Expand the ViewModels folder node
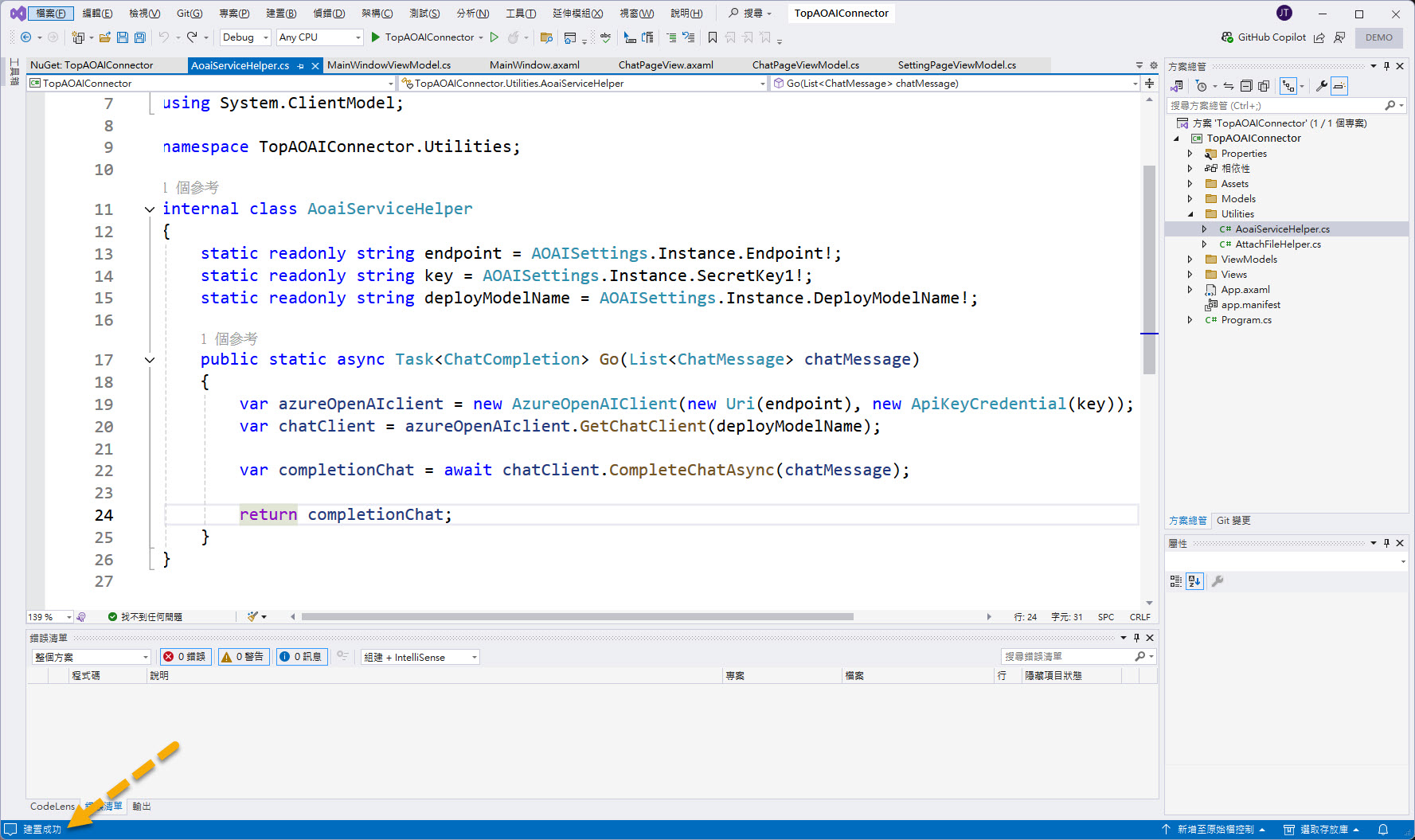 tap(1190, 260)
